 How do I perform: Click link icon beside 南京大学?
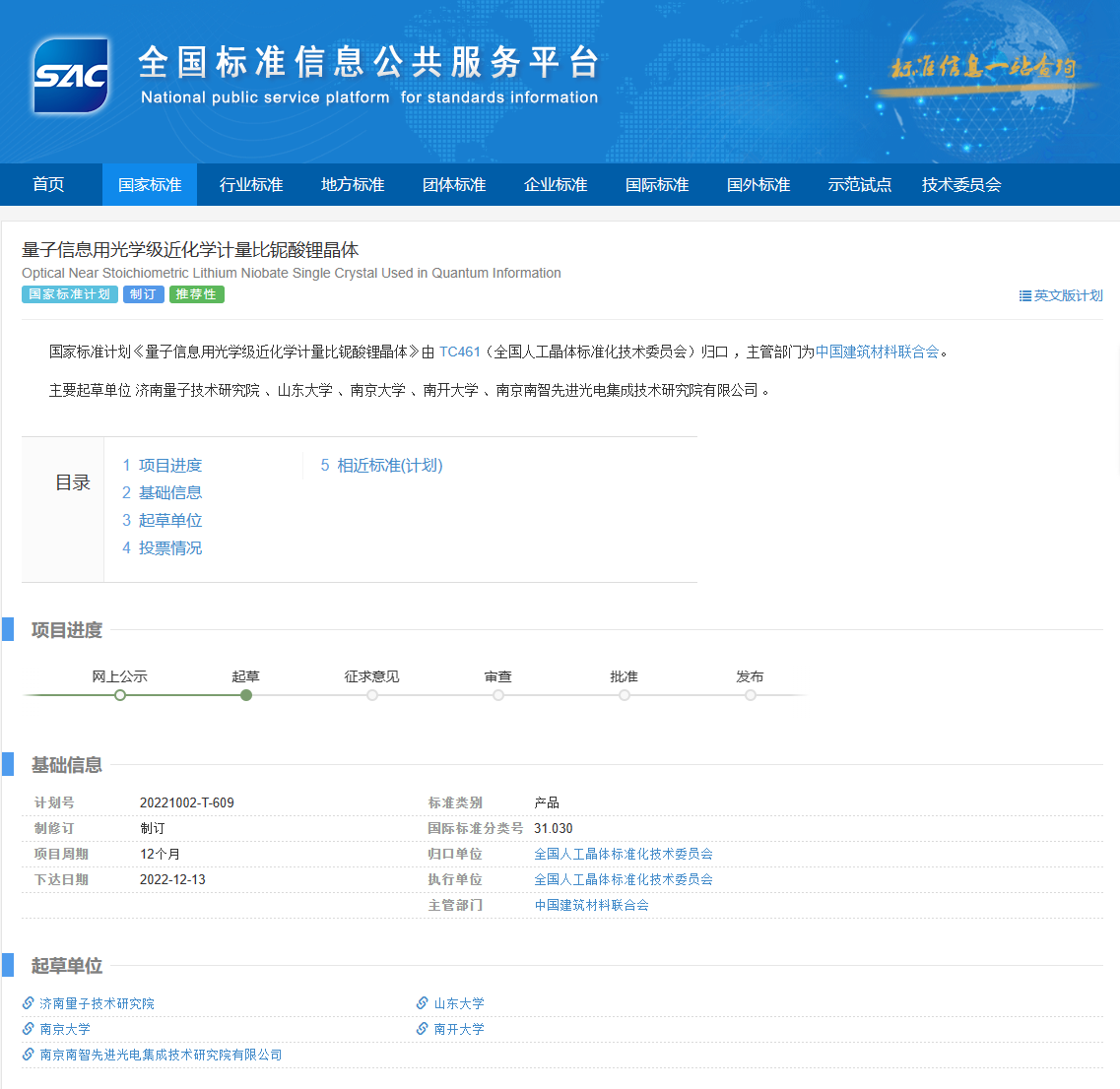[29, 1028]
